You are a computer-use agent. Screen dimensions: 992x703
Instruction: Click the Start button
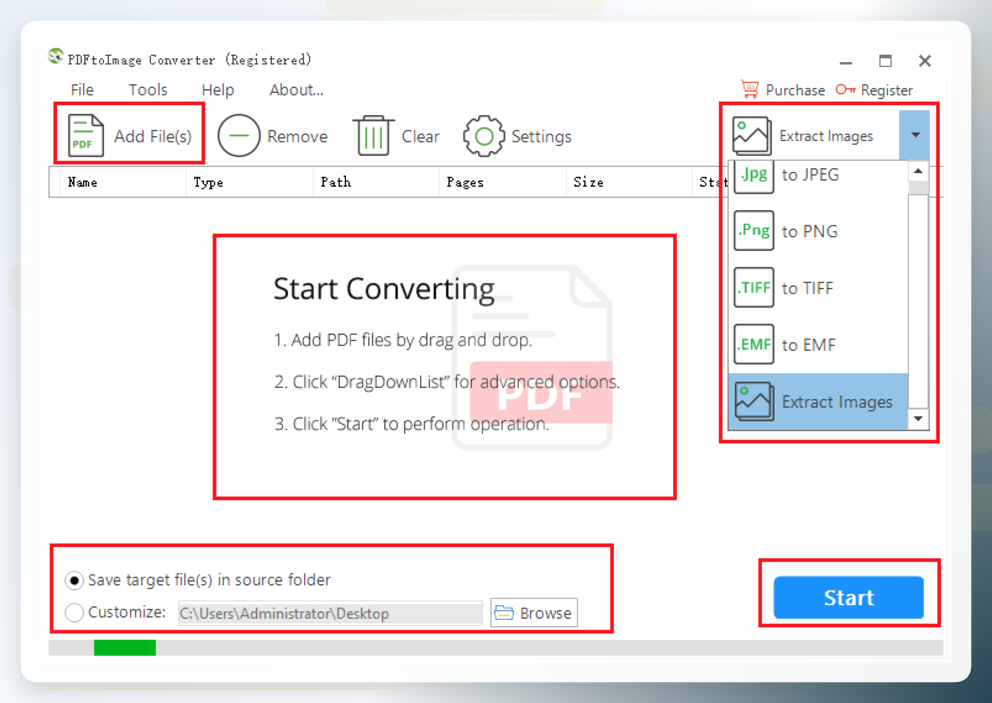[x=848, y=597]
